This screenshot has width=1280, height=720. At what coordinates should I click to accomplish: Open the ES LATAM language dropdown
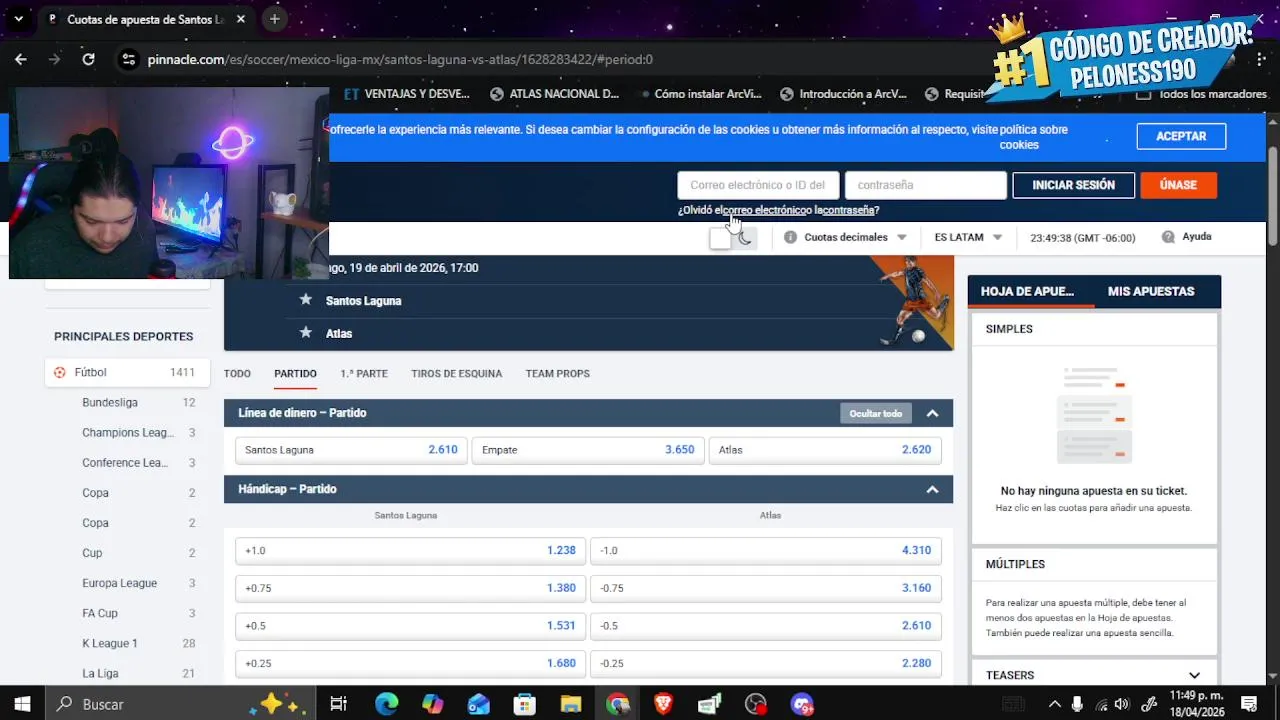click(x=968, y=237)
